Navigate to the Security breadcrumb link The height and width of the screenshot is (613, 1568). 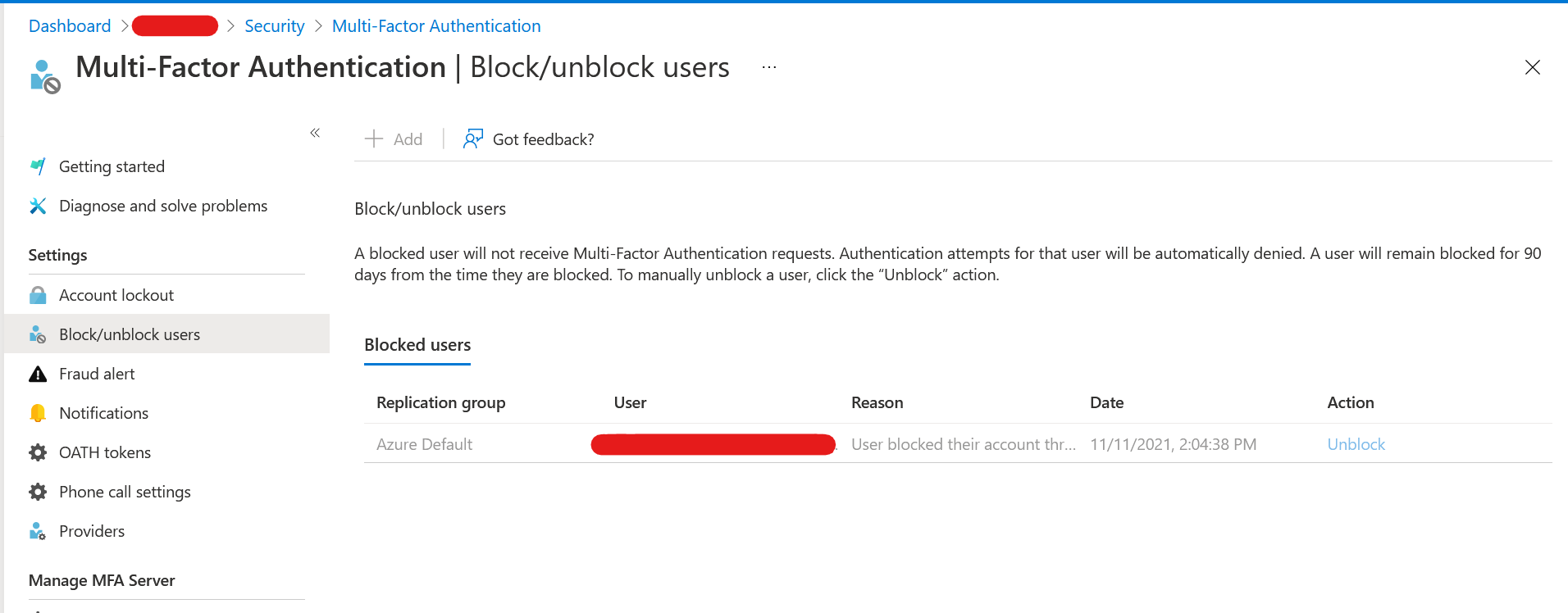coord(274,26)
